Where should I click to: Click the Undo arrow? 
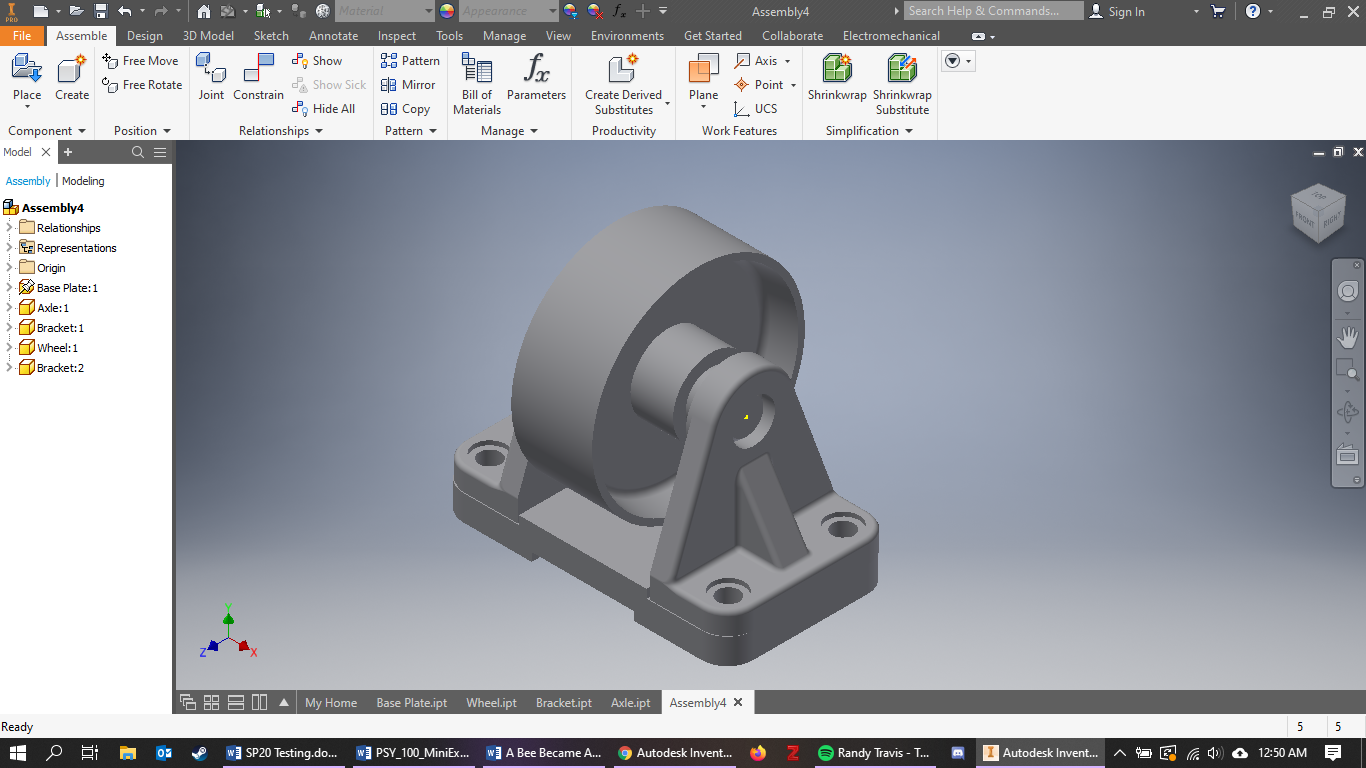125,11
